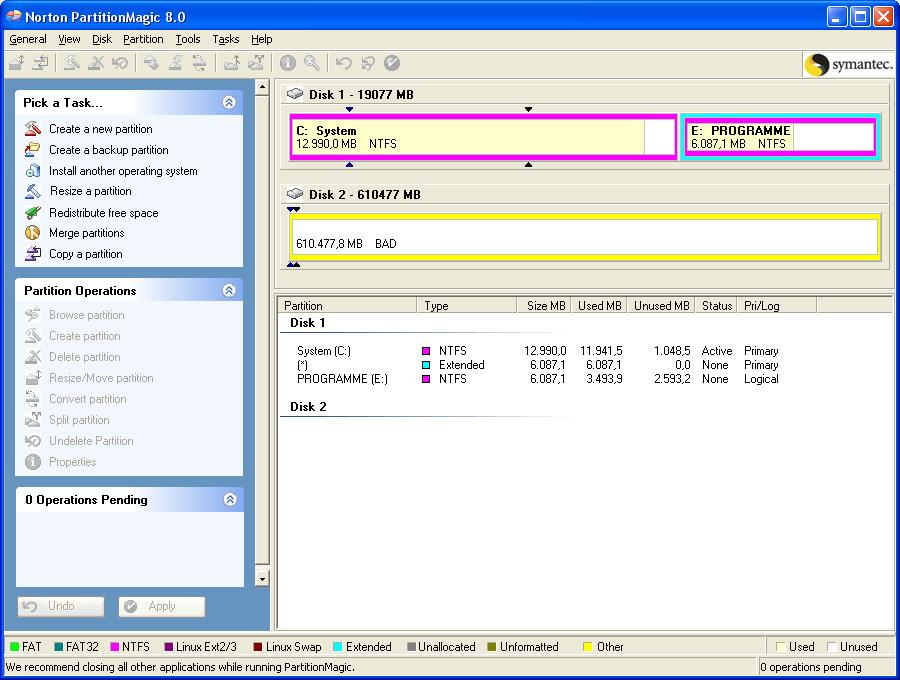This screenshot has width=900, height=680.
Task: Click the Symantec logo
Action: [x=848, y=64]
